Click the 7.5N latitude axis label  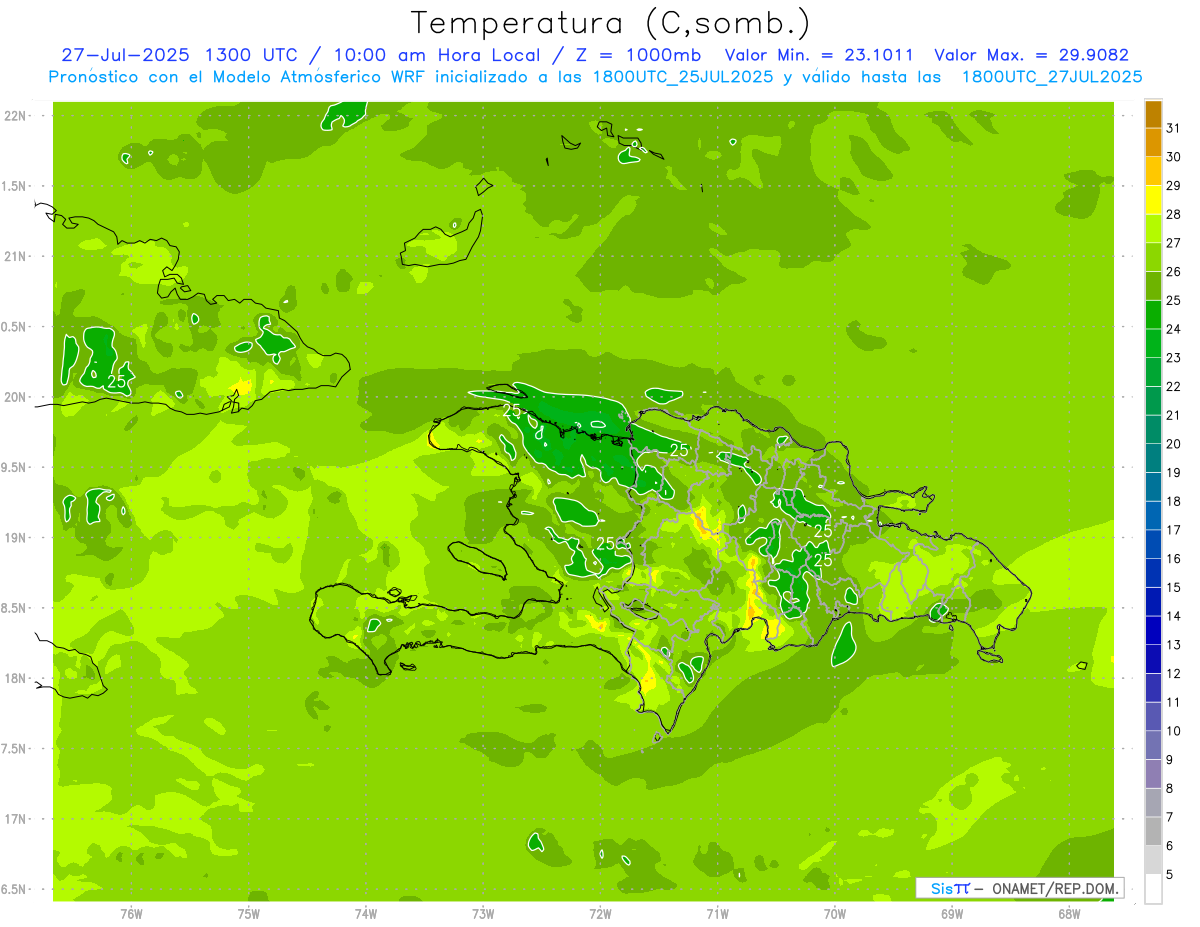(14, 749)
